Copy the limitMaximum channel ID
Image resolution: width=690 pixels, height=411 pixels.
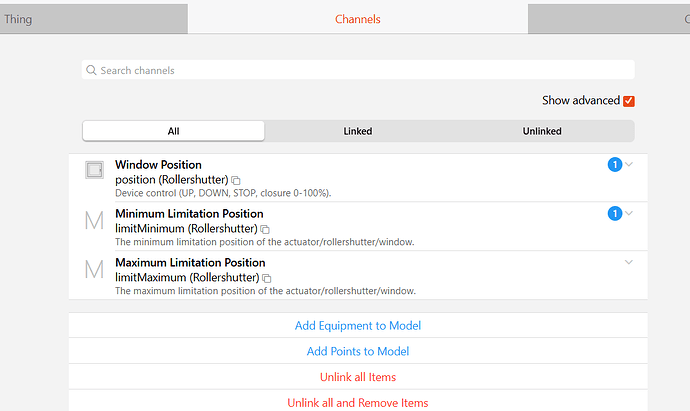267,278
